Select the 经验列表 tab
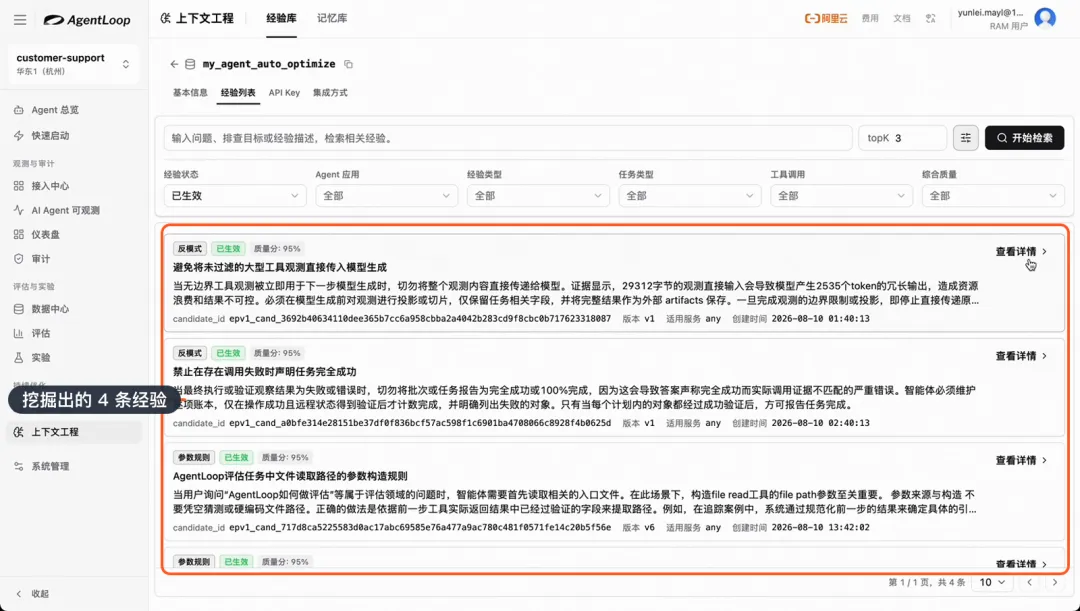Viewport: 1080px width, 611px height. (238, 93)
